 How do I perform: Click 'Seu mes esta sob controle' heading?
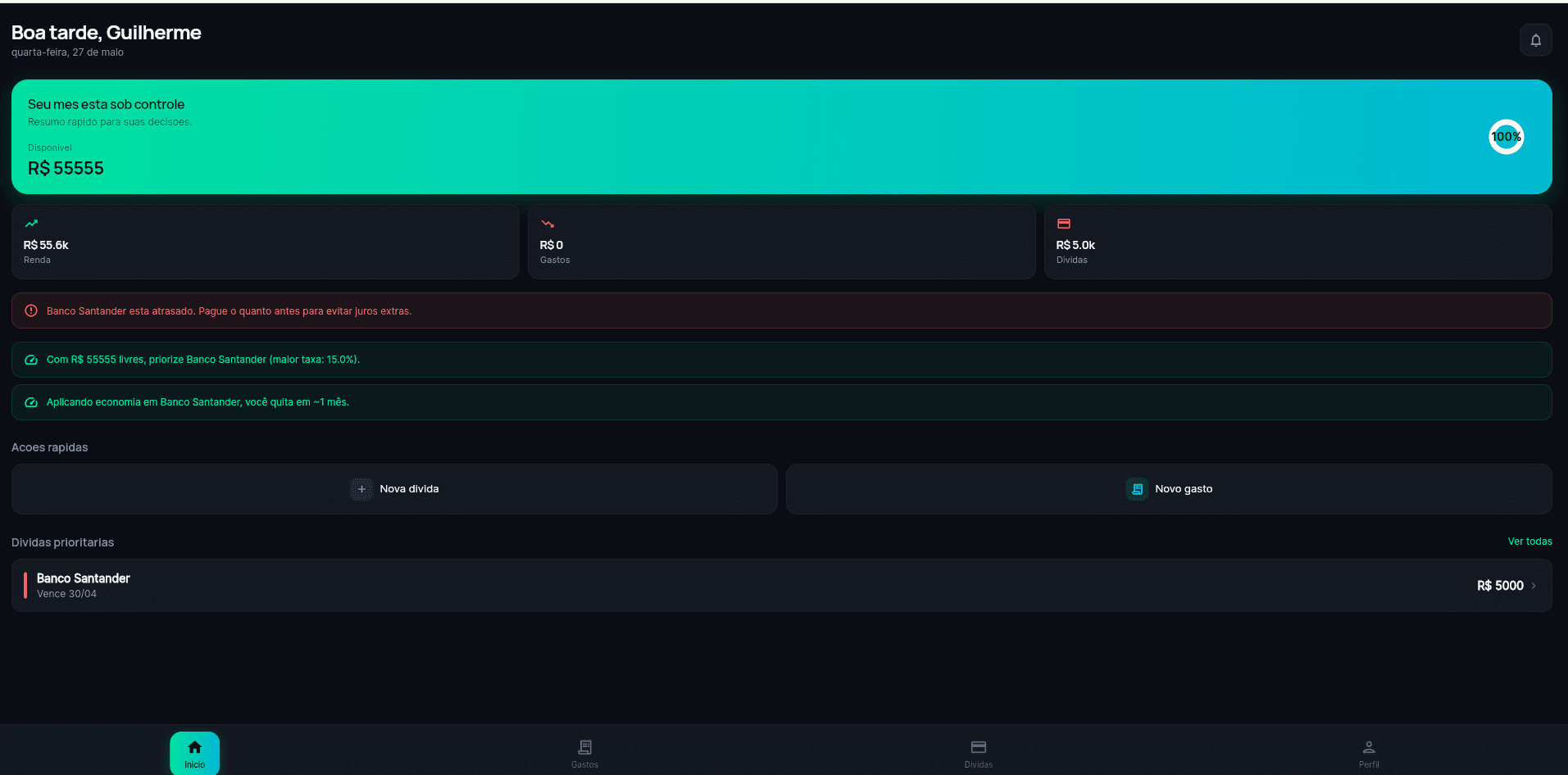click(x=106, y=104)
